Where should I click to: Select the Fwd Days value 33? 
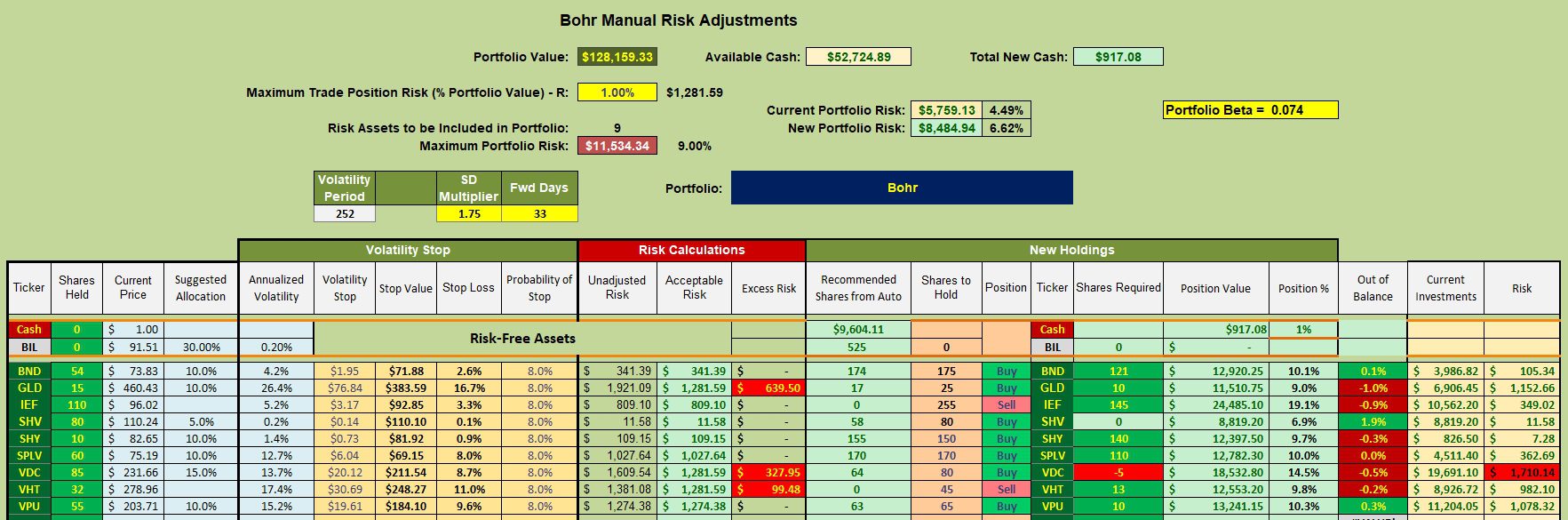point(539,214)
